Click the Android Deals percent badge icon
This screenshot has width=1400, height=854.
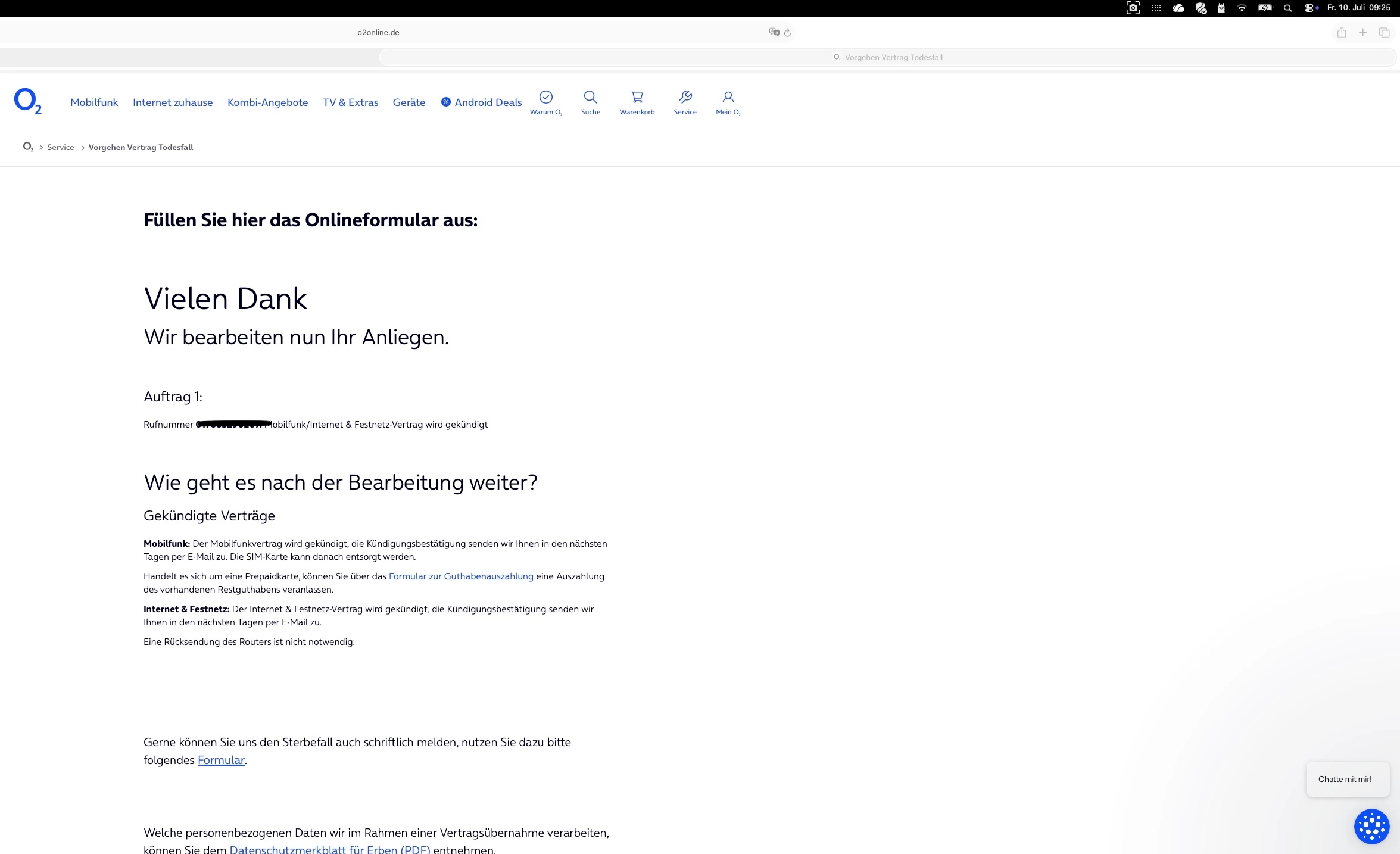(x=445, y=102)
